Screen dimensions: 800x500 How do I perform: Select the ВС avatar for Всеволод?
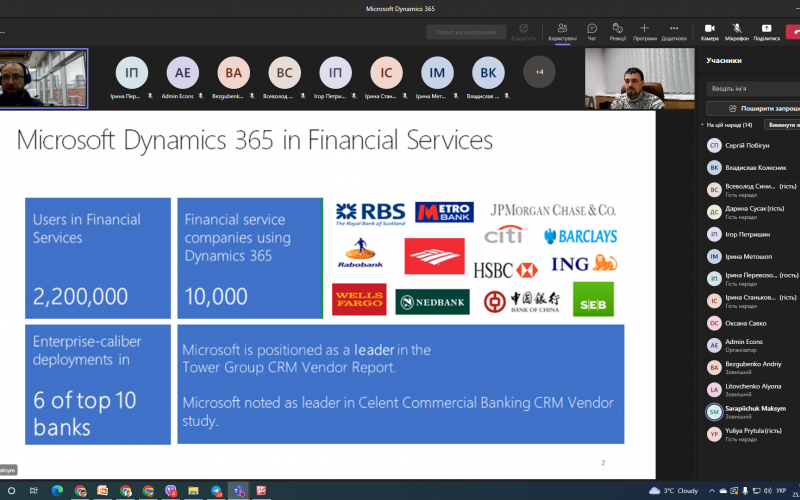pos(285,73)
